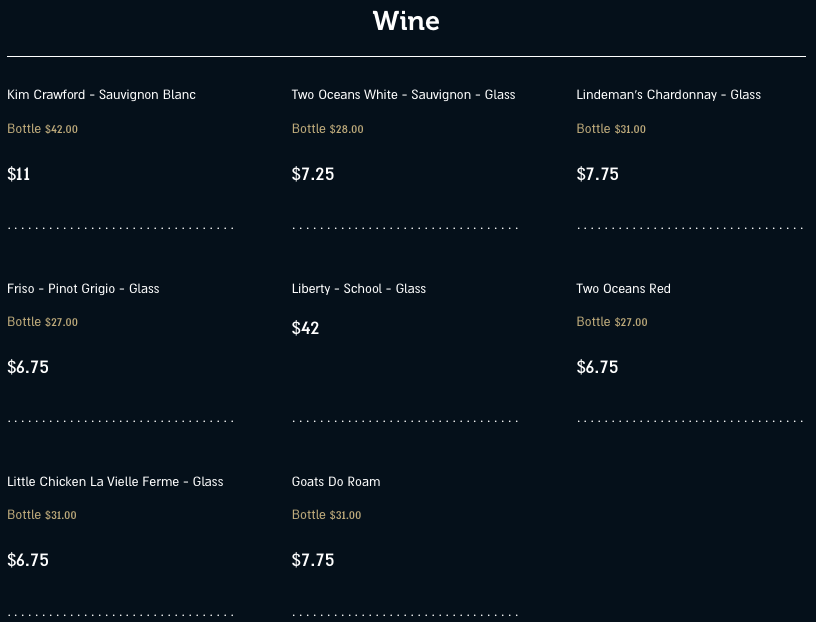Open Two Oceans White - Sauvignon - Glass

coord(403,95)
